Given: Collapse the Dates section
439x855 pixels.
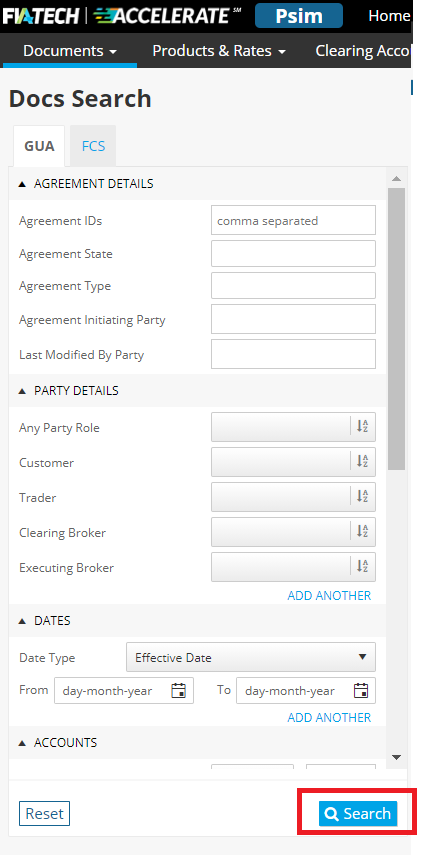Looking at the screenshot, I should (x=22, y=621).
